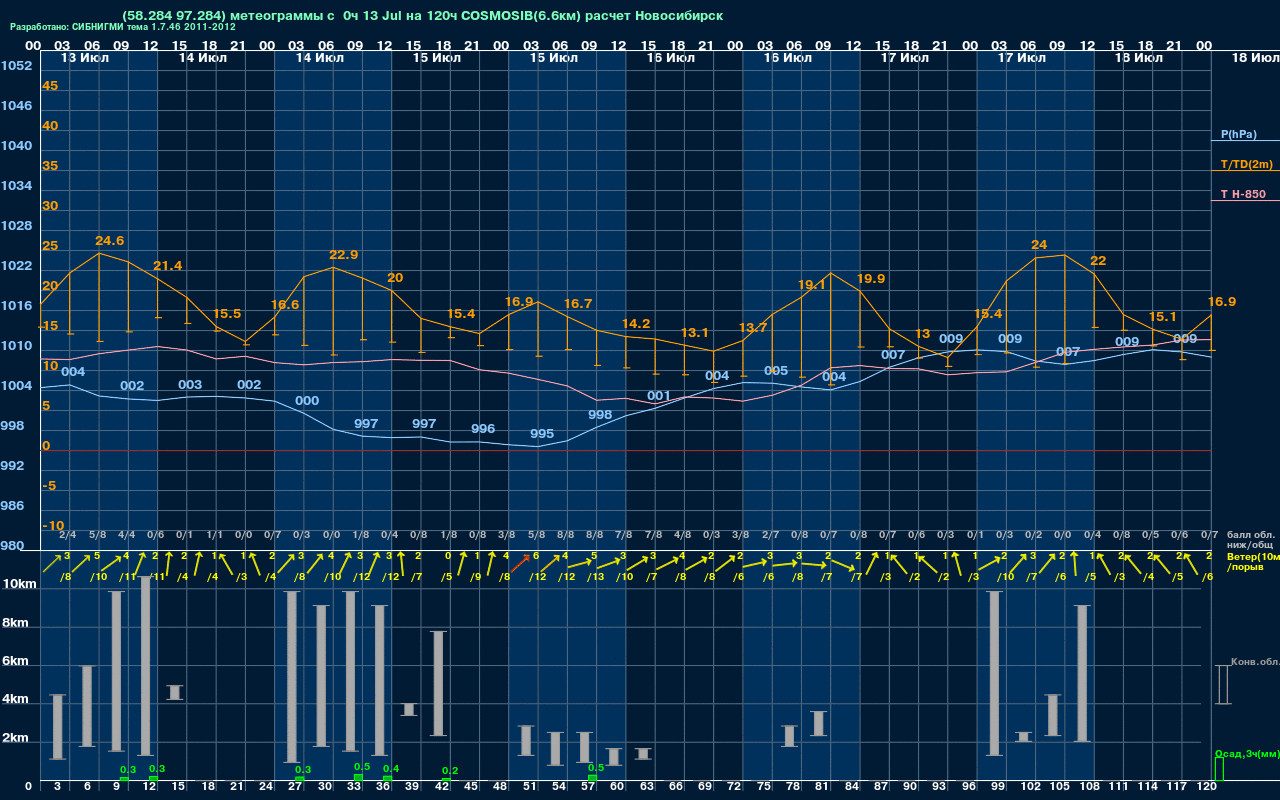Click the /13 wind gust value
The image size is (1280, 800).
(x=595, y=577)
